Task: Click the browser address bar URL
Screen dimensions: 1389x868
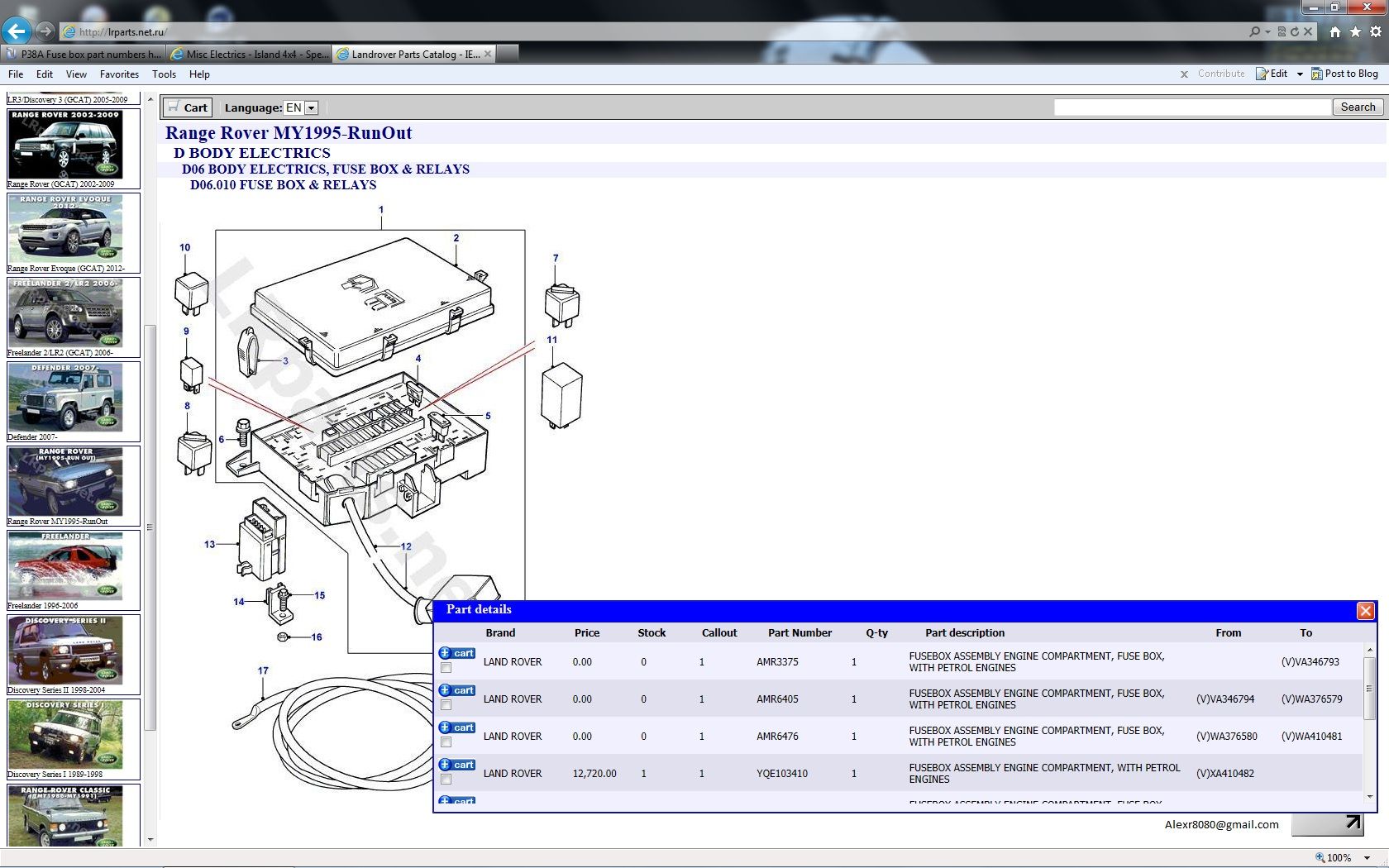Action: coord(124,32)
